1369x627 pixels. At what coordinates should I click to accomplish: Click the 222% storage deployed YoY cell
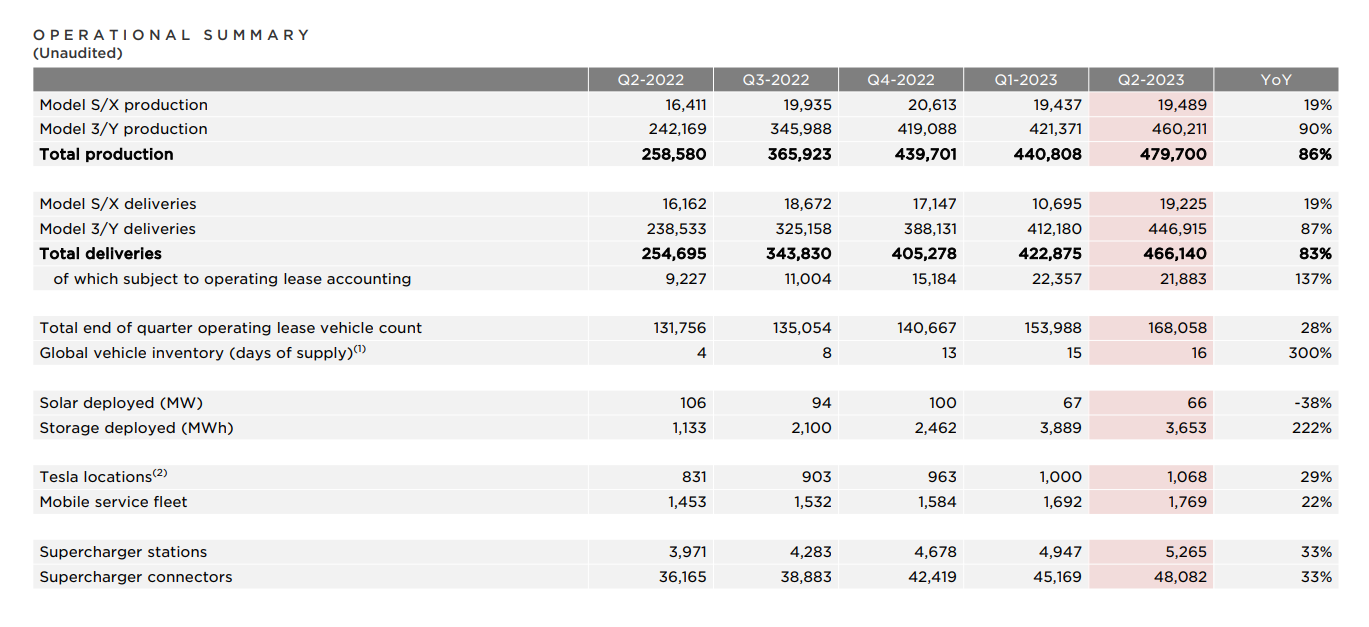click(x=1313, y=428)
